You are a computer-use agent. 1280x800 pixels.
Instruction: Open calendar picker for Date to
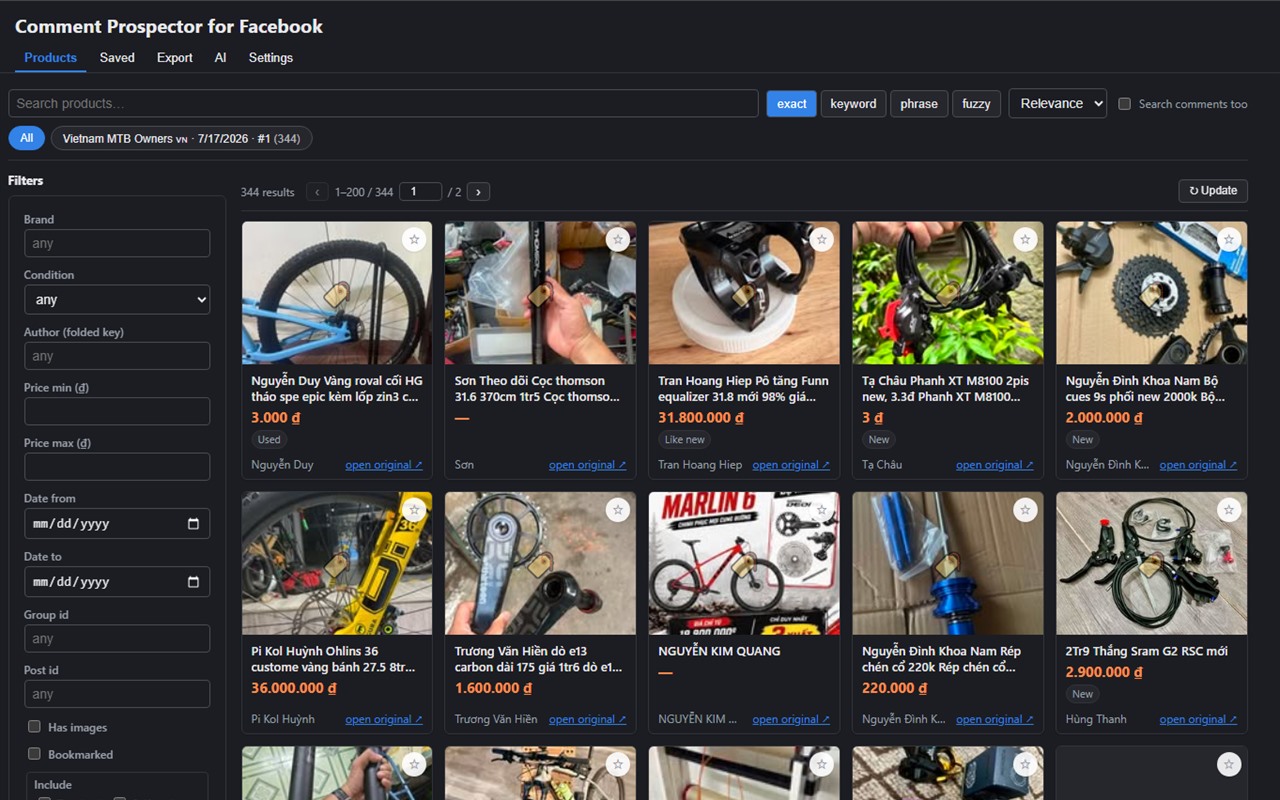pos(194,582)
